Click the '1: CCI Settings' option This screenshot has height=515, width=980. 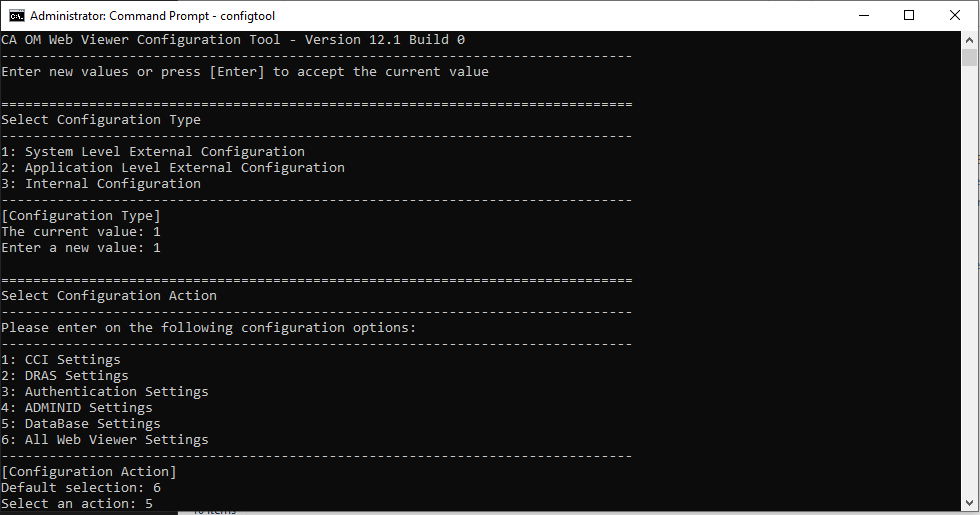pos(61,360)
